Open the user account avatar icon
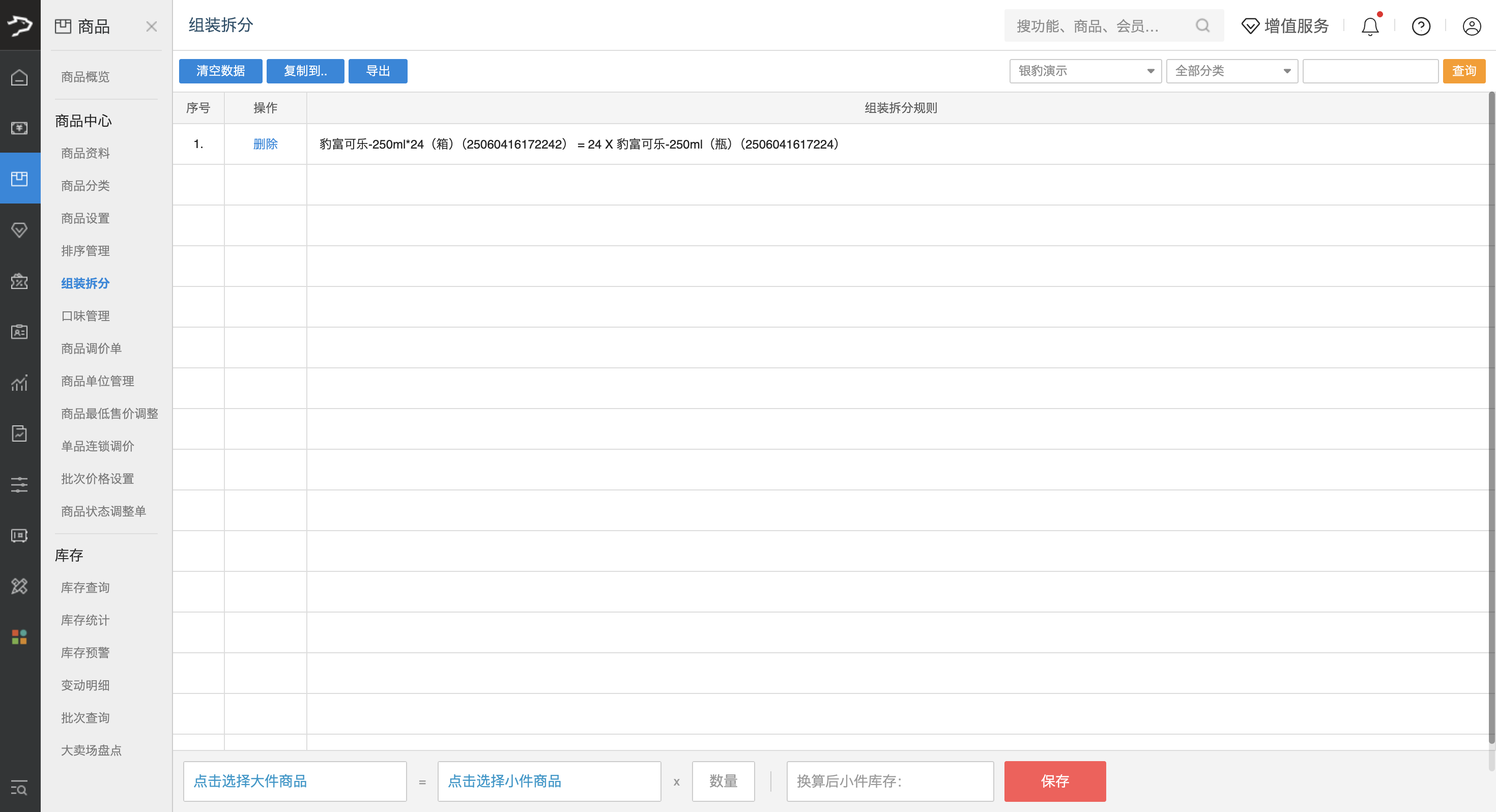The width and height of the screenshot is (1496, 812). (x=1472, y=26)
